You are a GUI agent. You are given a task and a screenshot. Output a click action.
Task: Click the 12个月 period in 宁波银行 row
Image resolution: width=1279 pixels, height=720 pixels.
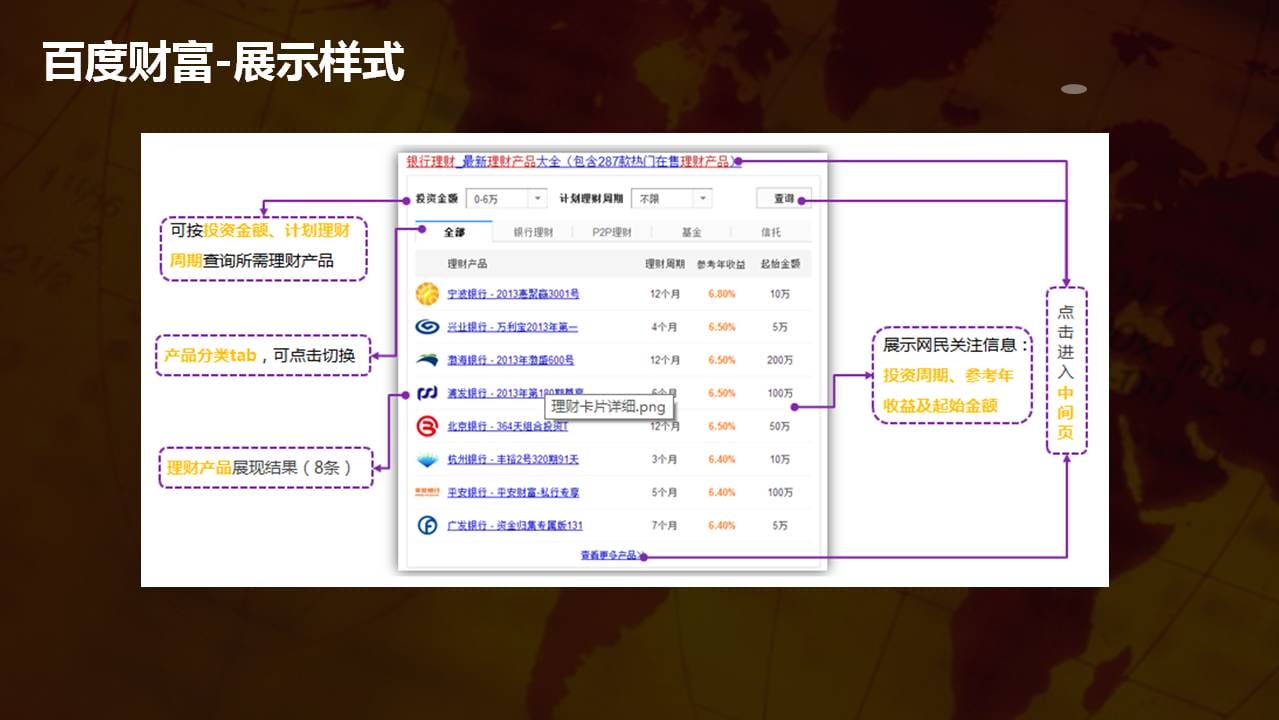pos(665,294)
